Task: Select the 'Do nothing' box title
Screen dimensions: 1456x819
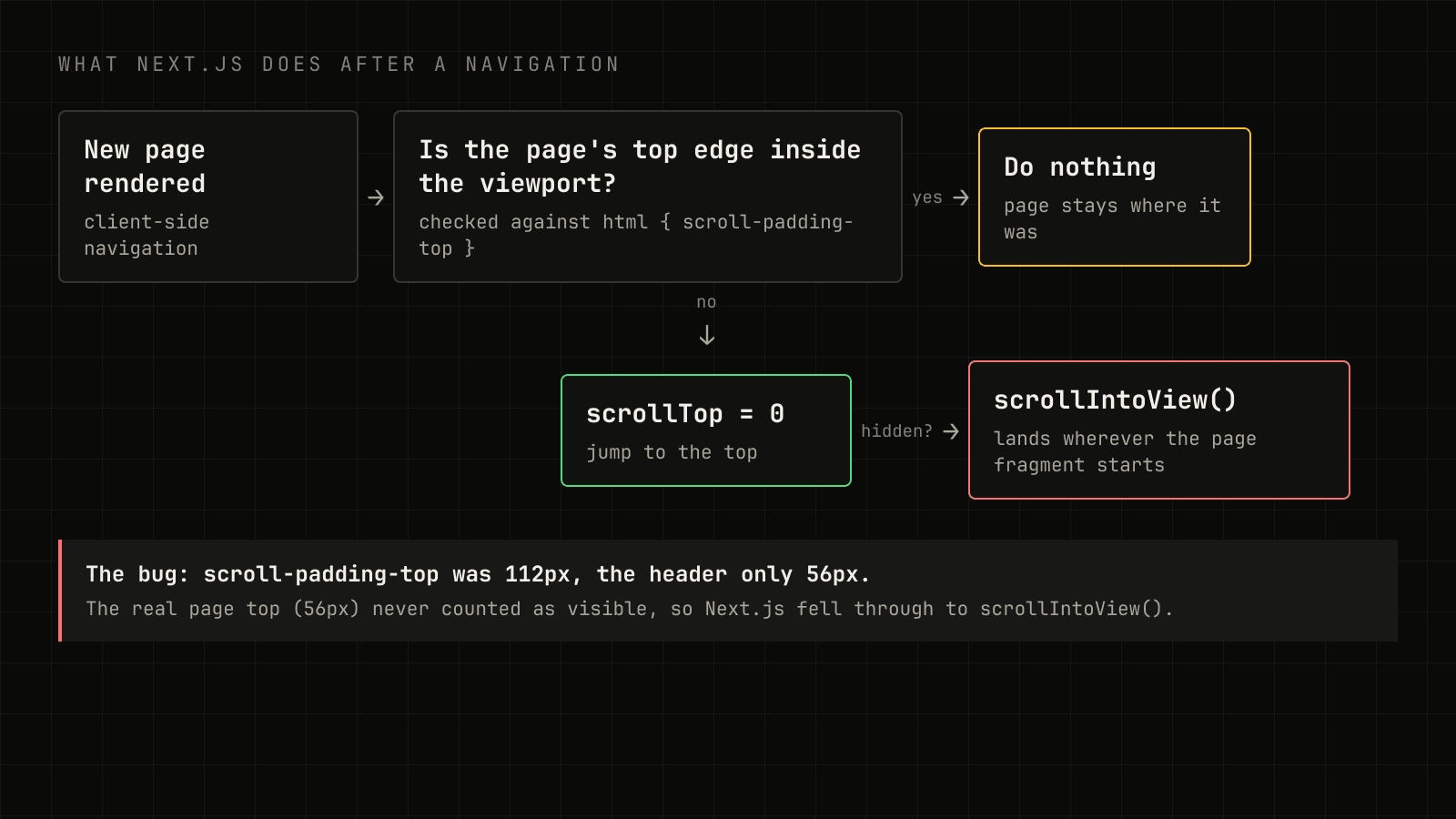Action: pyautogui.click(x=1080, y=167)
